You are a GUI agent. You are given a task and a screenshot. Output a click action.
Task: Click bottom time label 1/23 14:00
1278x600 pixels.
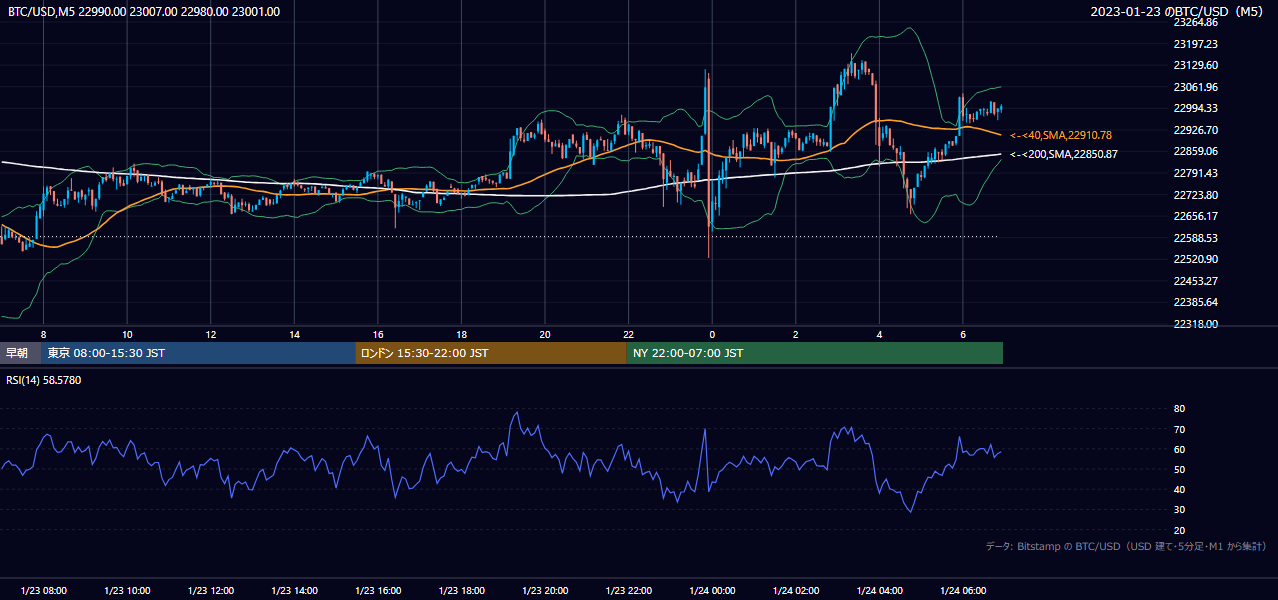click(x=295, y=591)
